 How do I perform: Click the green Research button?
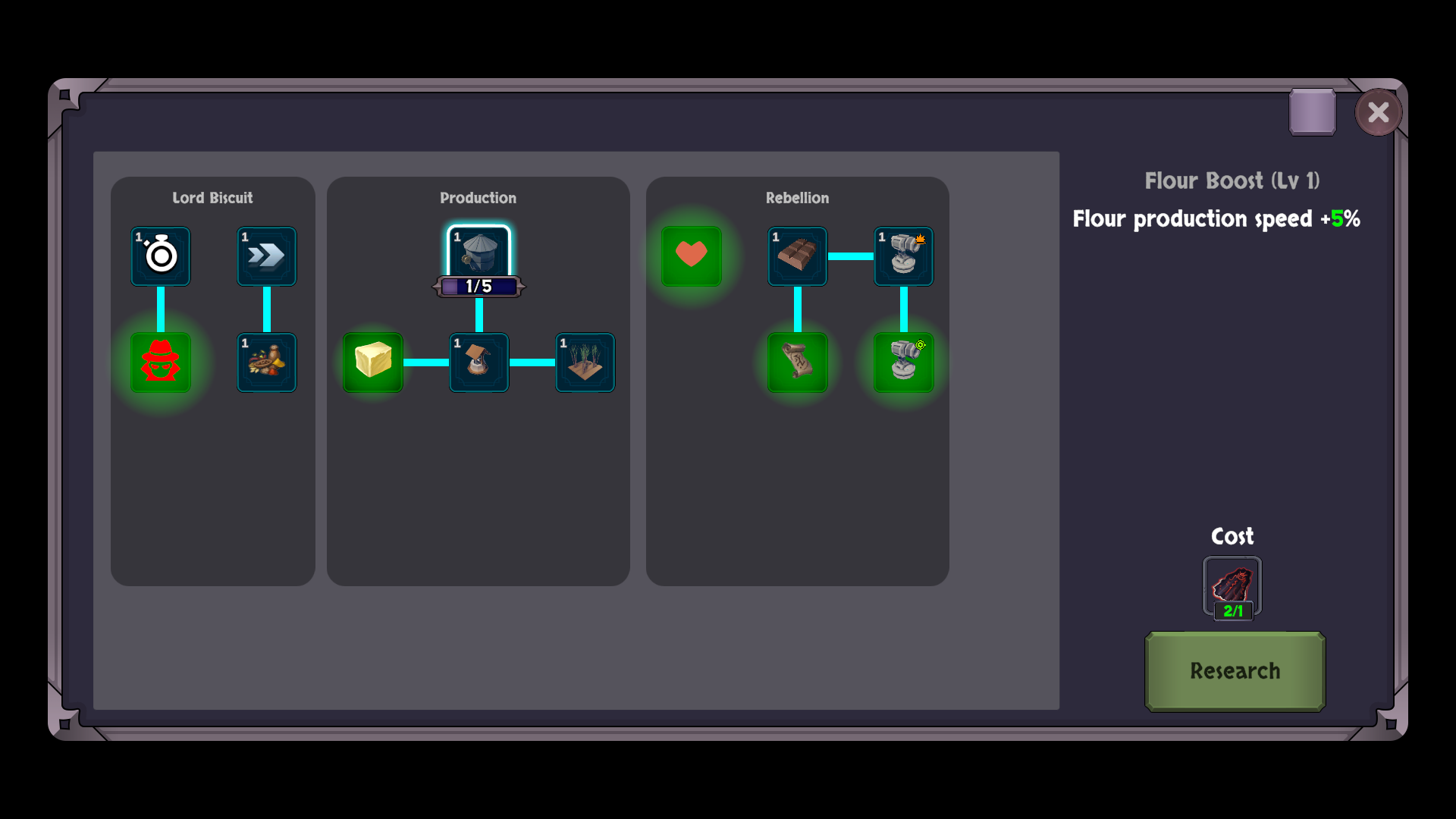(1235, 671)
